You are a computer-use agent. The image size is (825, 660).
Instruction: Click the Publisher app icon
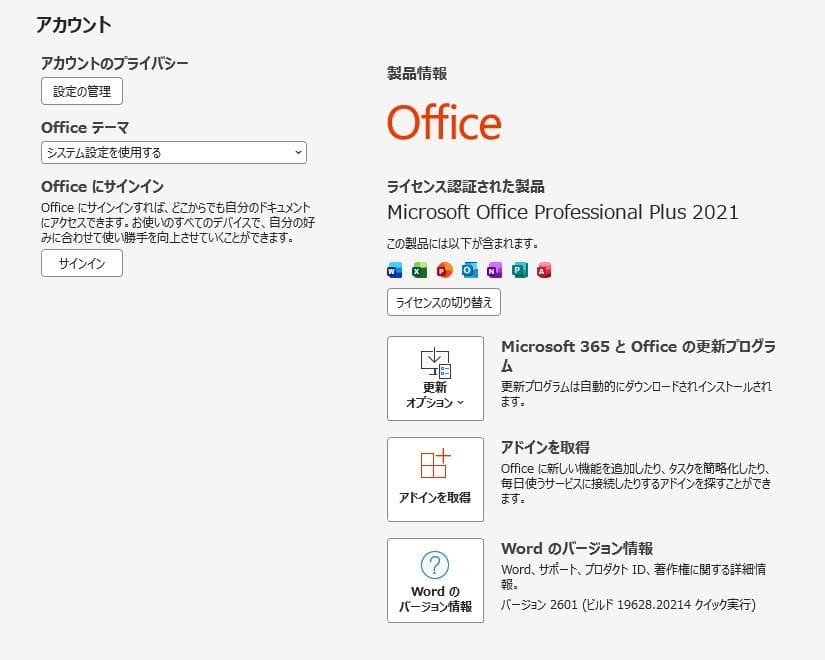click(519, 270)
